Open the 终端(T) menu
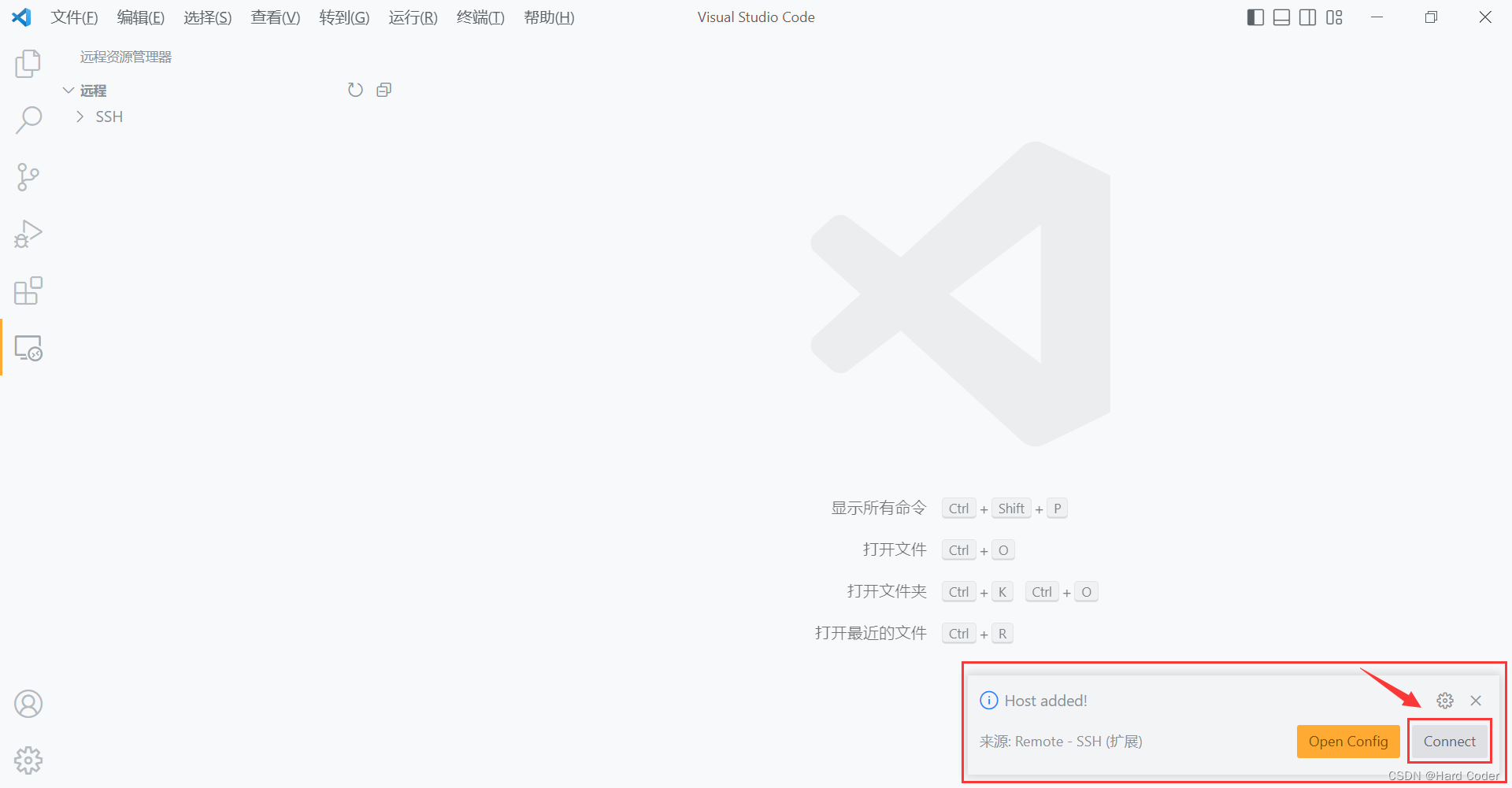The image size is (1512, 788). tap(480, 17)
